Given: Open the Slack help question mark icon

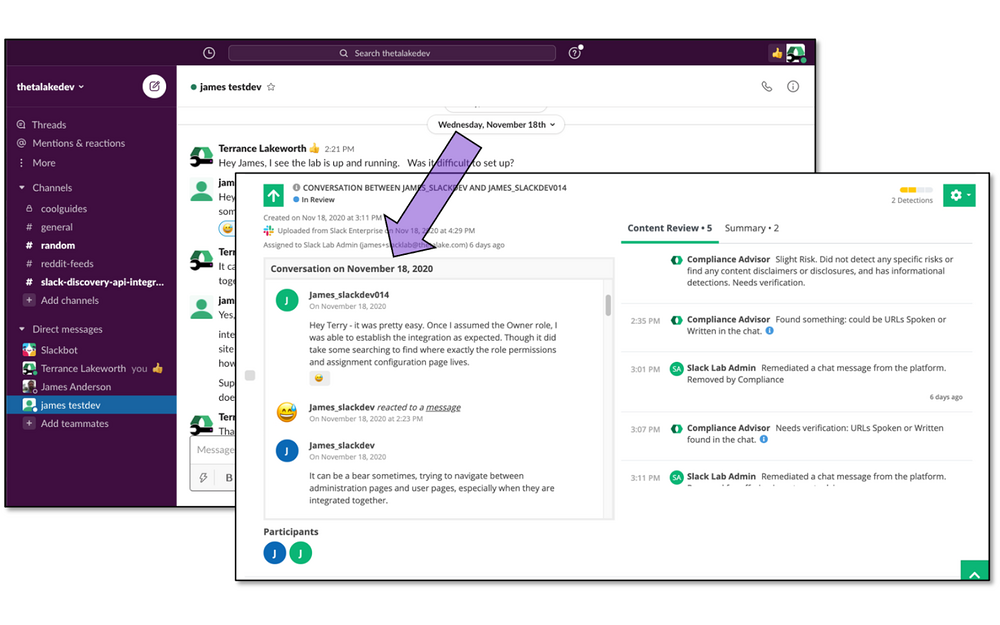Looking at the screenshot, I should tap(575, 53).
